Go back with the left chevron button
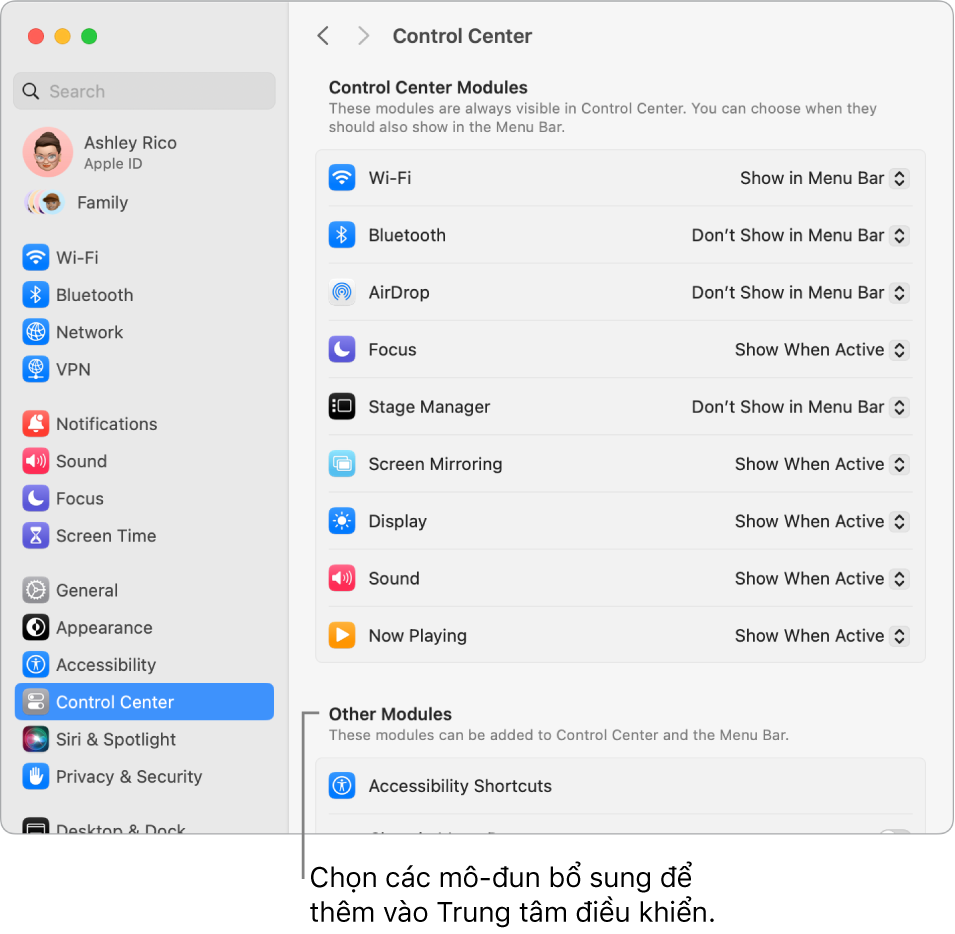The height and width of the screenshot is (934, 955). click(x=323, y=36)
